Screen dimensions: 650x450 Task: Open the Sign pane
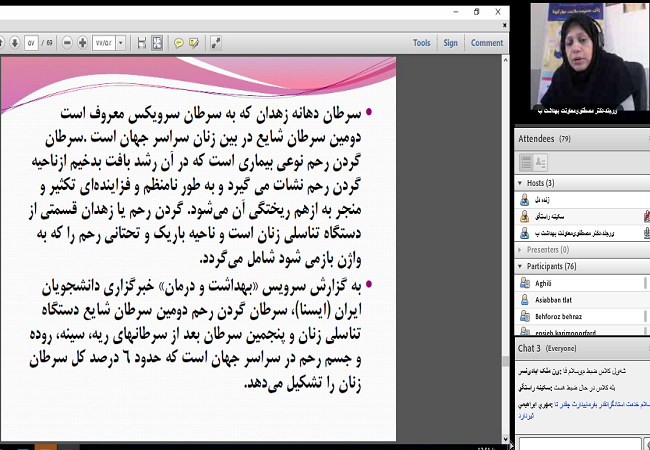click(451, 43)
